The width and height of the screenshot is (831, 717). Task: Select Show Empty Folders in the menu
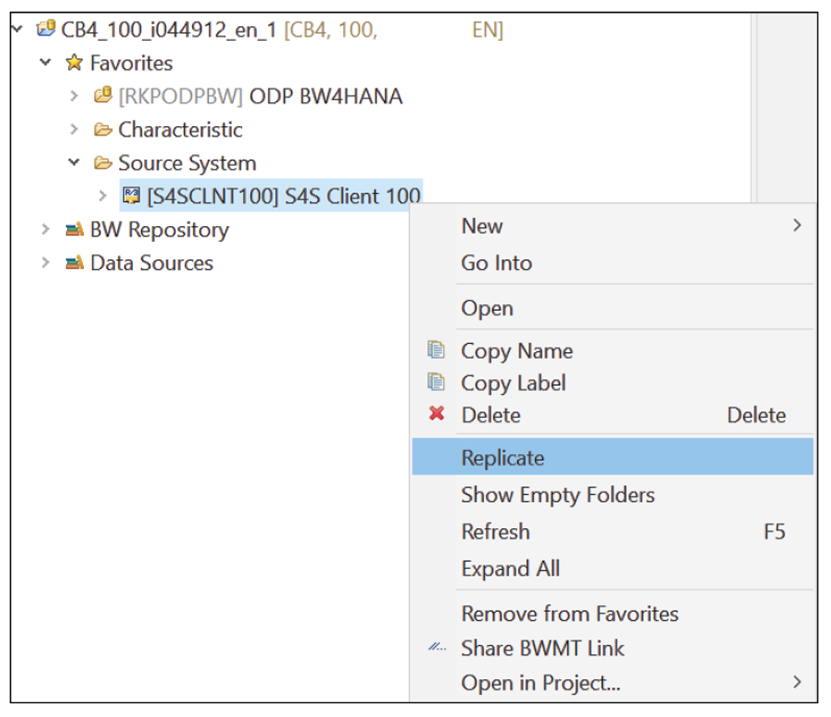click(557, 494)
